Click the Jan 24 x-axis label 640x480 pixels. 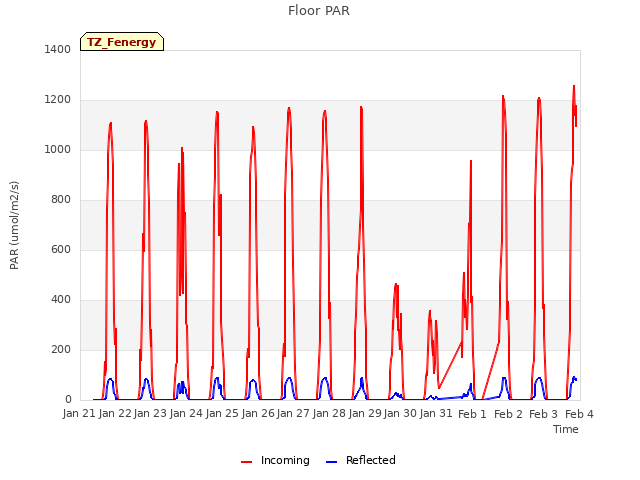click(x=186, y=414)
